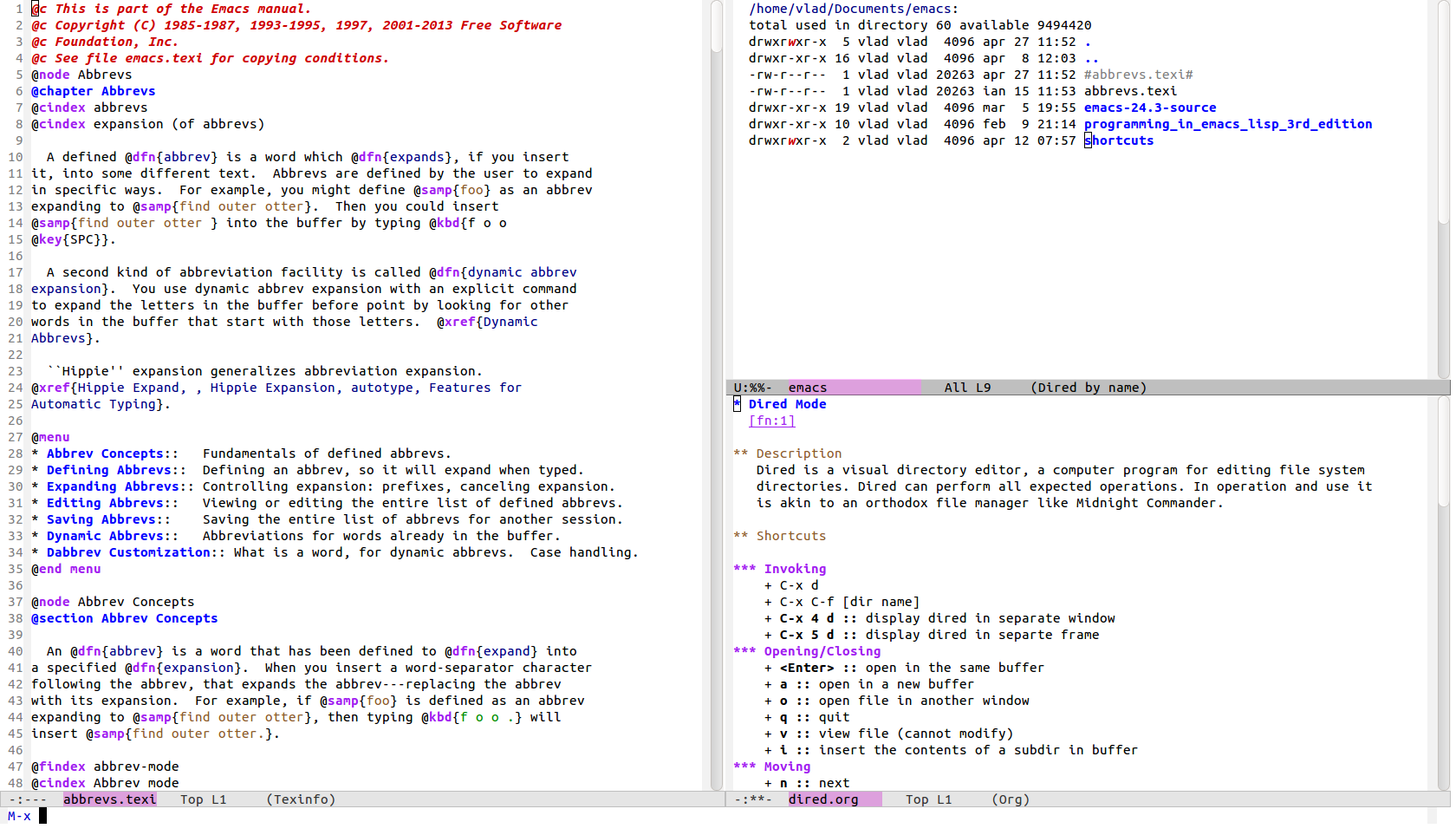Toggle the Opening/Closing subheading

pyautogui.click(x=807, y=651)
